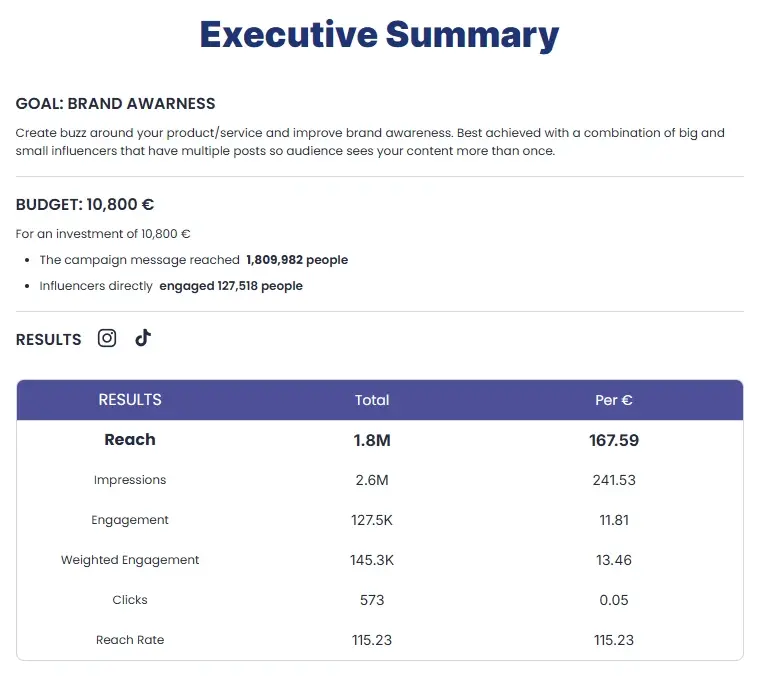Click the Instagram icon beside RESULTS
This screenshot has width=760, height=691.
click(107, 338)
